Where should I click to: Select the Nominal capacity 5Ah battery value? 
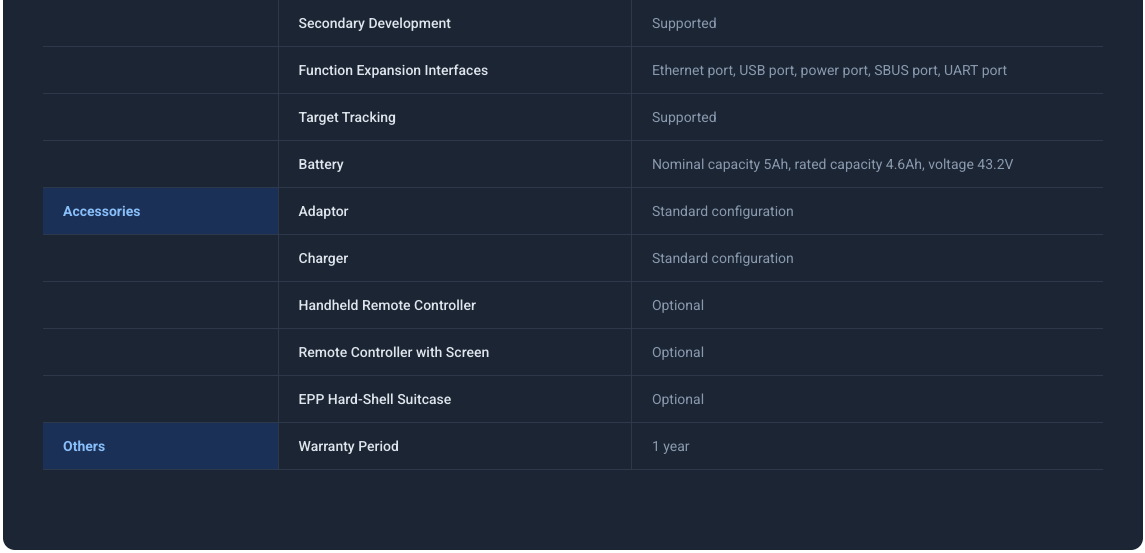tap(832, 165)
